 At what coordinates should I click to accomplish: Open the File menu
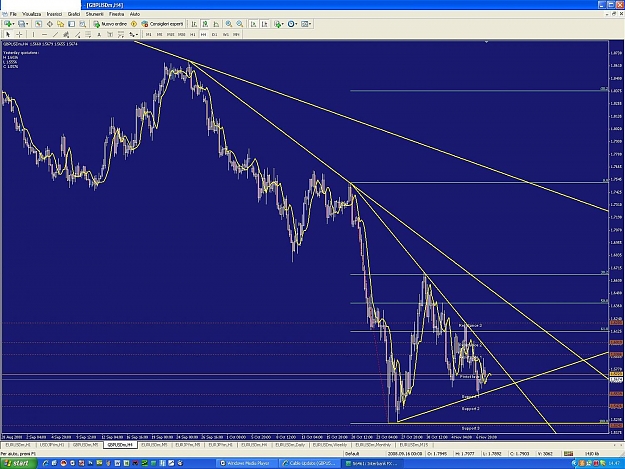[x=12, y=14]
